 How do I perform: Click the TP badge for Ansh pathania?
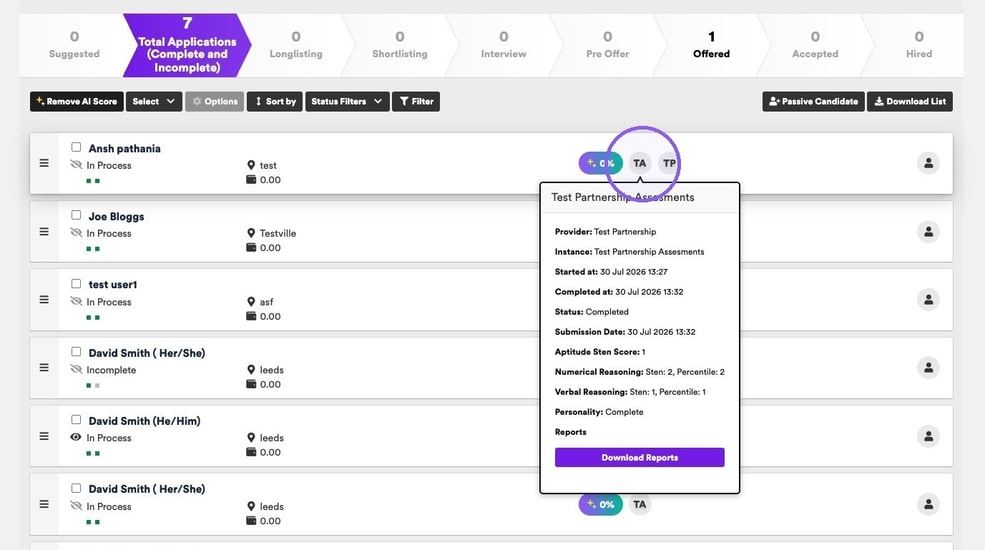pyautogui.click(x=669, y=163)
